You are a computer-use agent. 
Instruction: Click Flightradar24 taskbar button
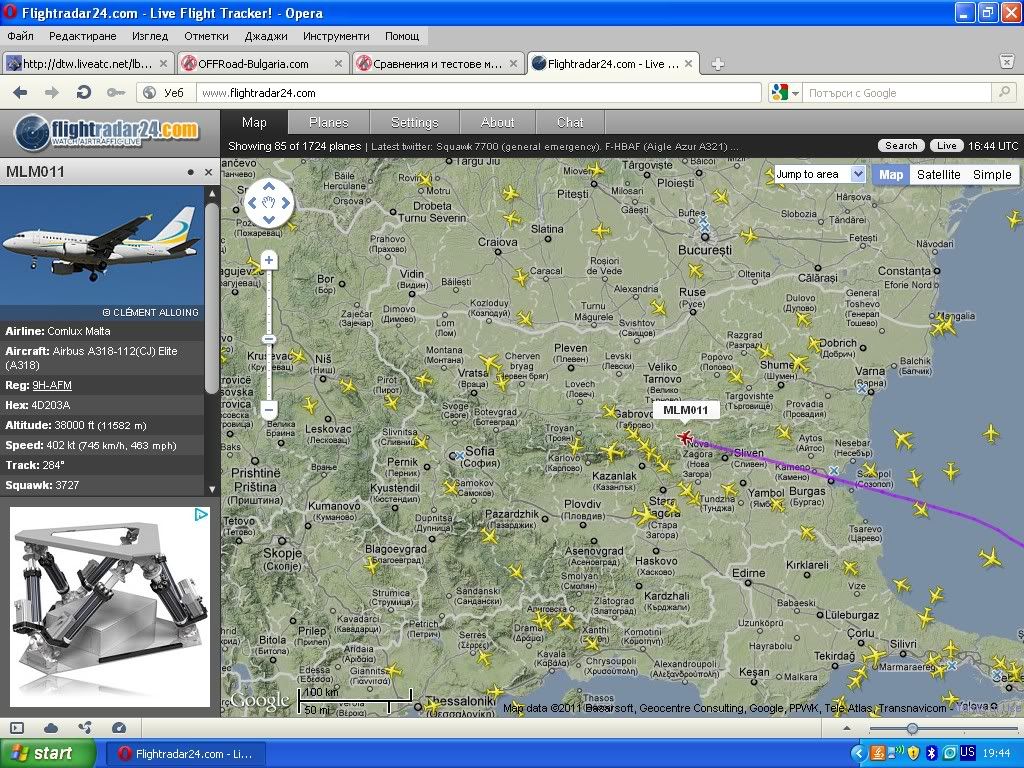tap(185, 754)
